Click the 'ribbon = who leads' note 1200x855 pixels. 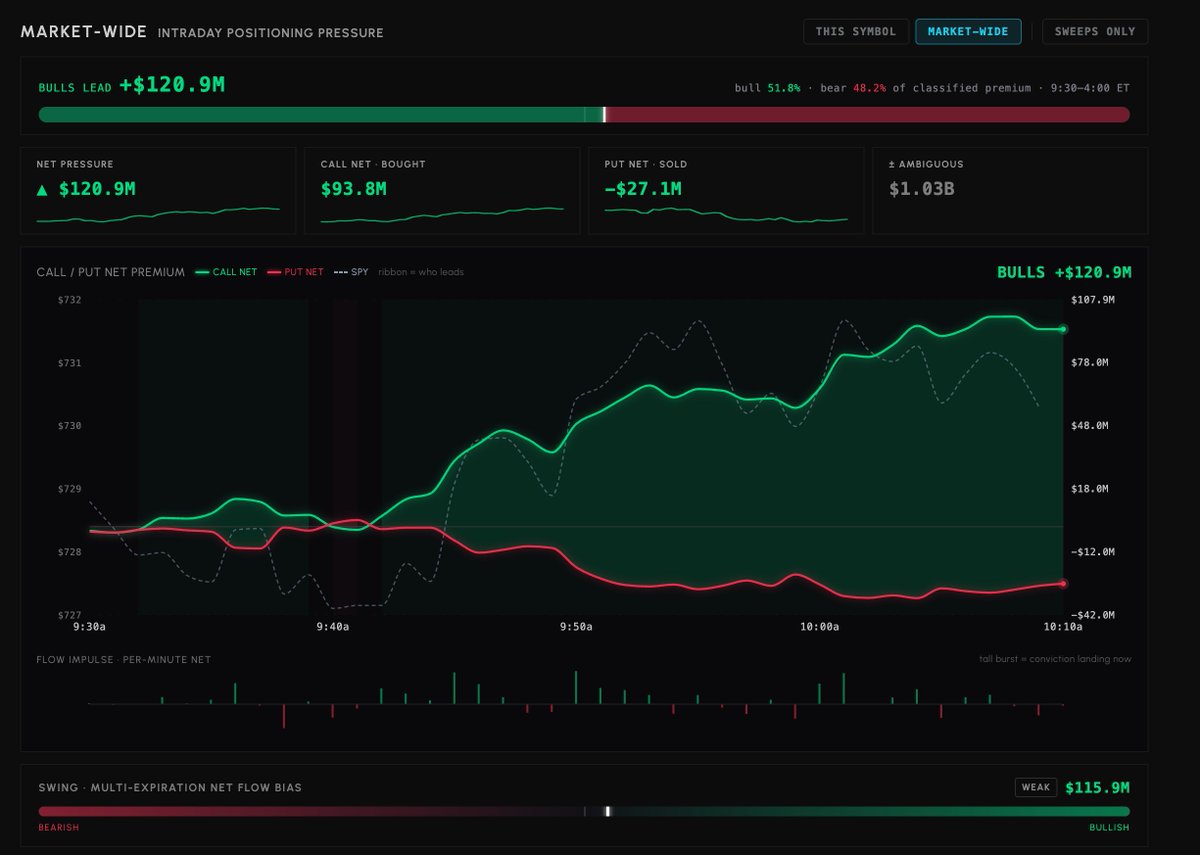(421, 272)
